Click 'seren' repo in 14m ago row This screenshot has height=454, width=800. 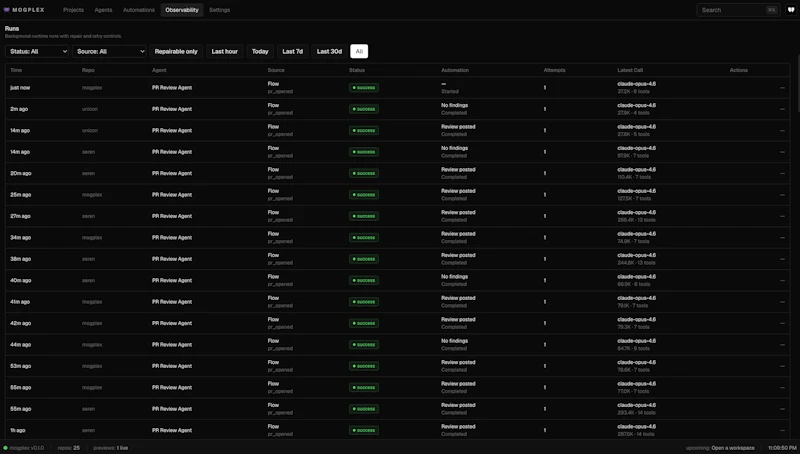(88, 152)
